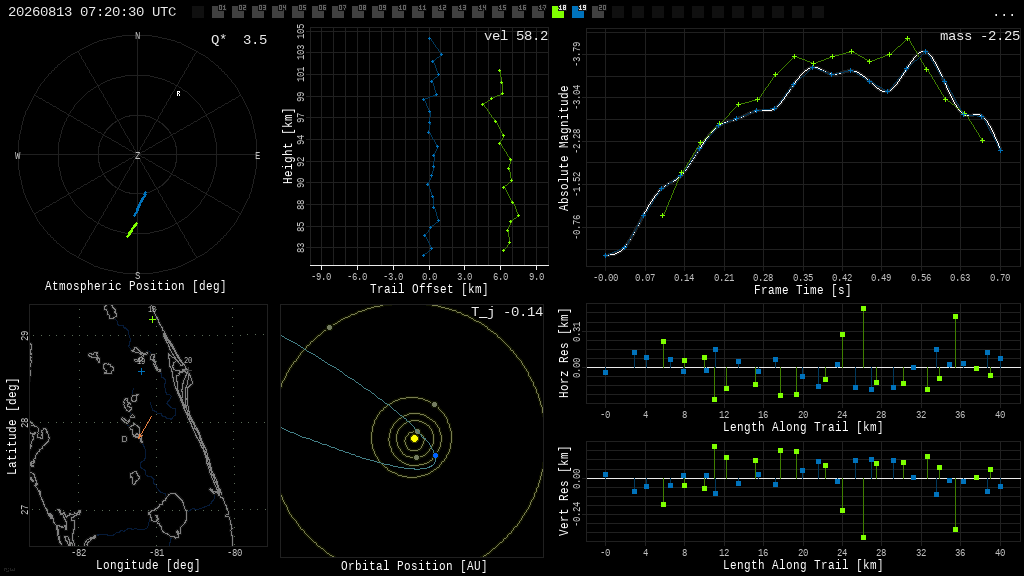Select station box 17 in top bar
This screenshot has height=576, width=1024.
tap(538, 12)
